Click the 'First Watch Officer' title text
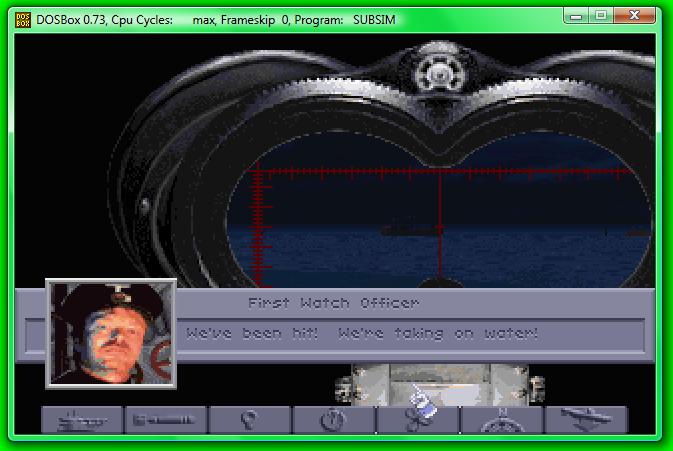 pyautogui.click(x=333, y=303)
